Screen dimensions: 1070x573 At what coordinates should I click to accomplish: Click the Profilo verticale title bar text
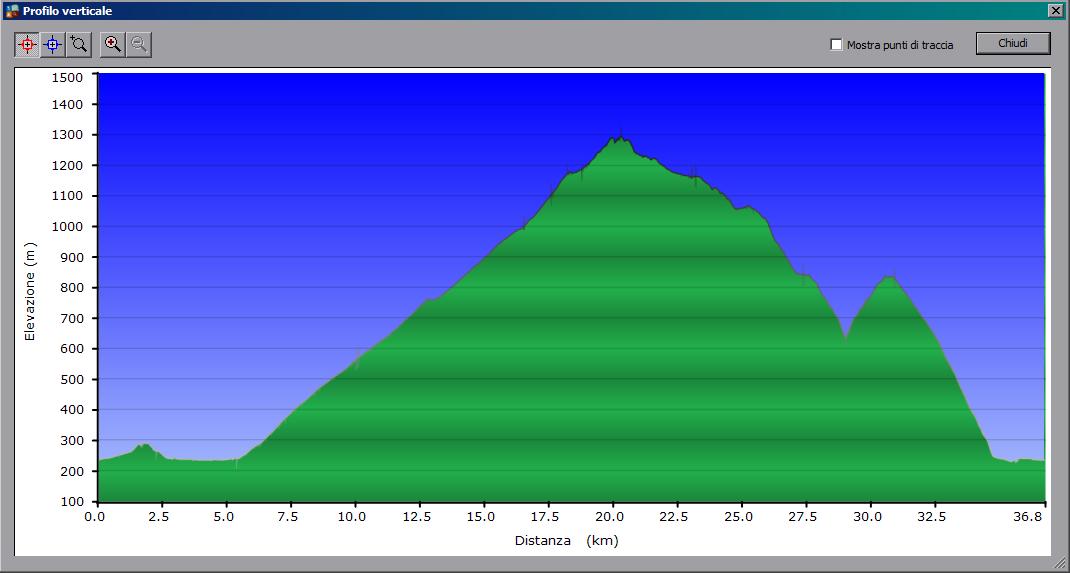click(x=68, y=11)
